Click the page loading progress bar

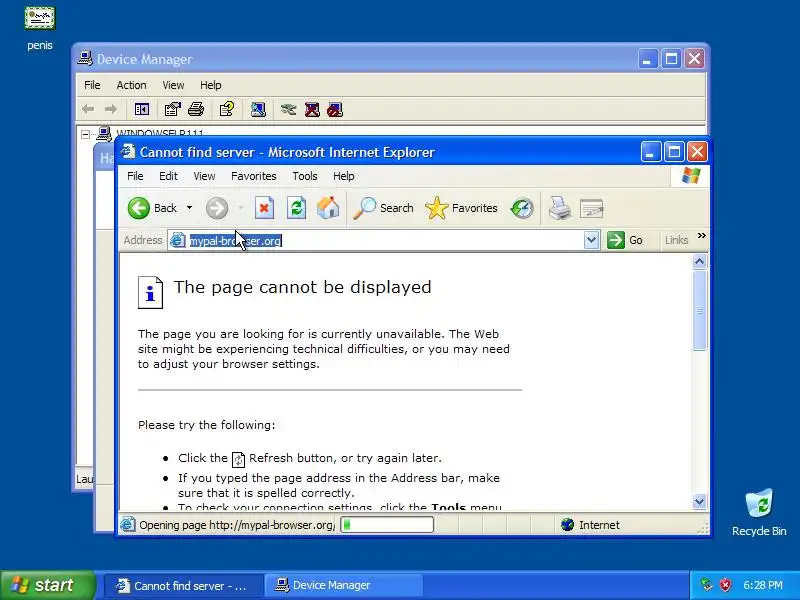click(x=387, y=524)
